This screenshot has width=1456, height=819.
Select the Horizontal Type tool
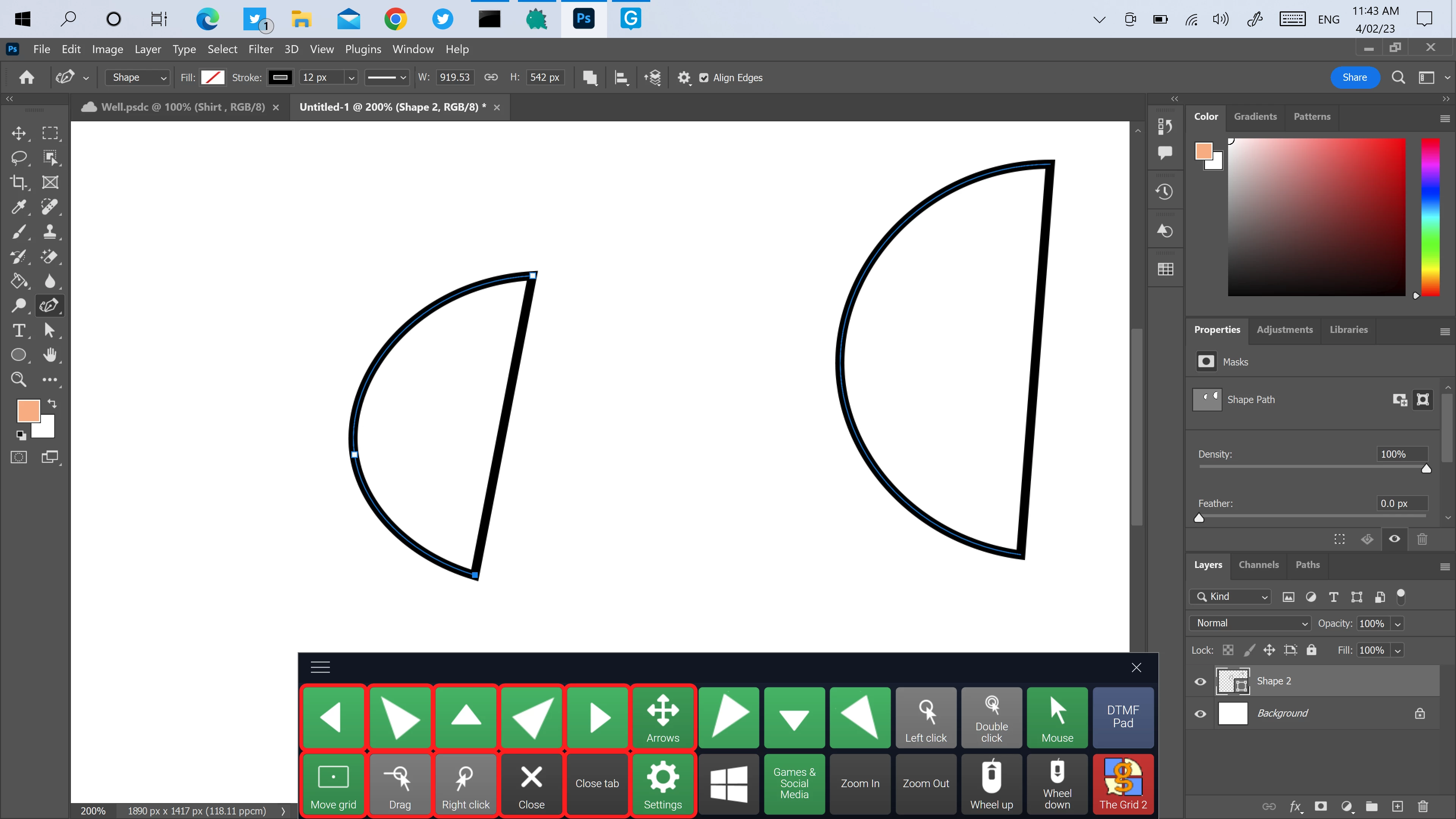(x=19, y=330)
